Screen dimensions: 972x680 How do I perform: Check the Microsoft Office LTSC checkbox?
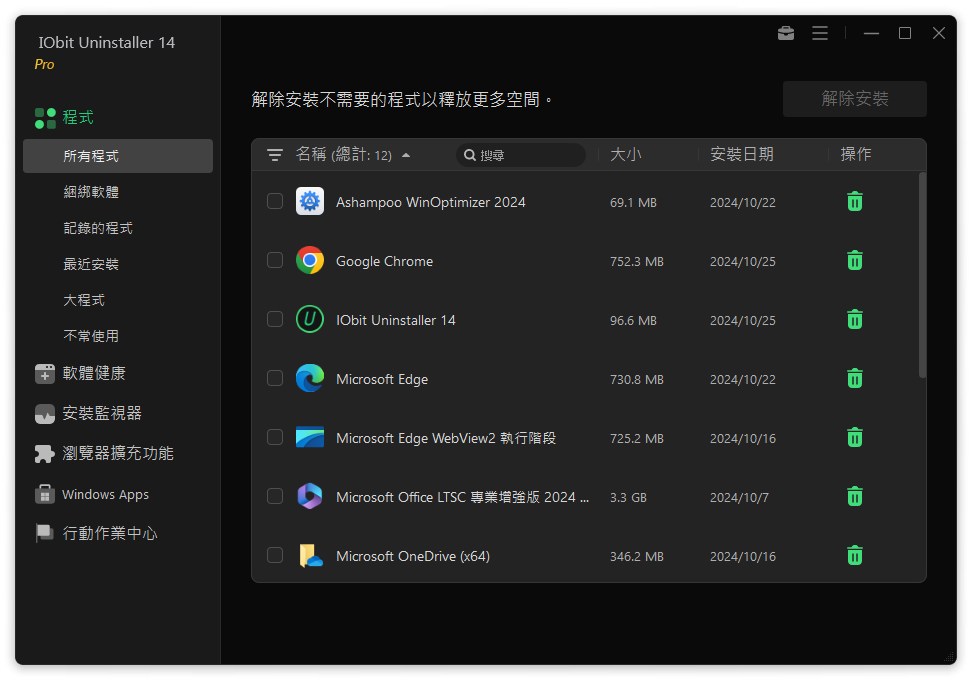[275, 497]
